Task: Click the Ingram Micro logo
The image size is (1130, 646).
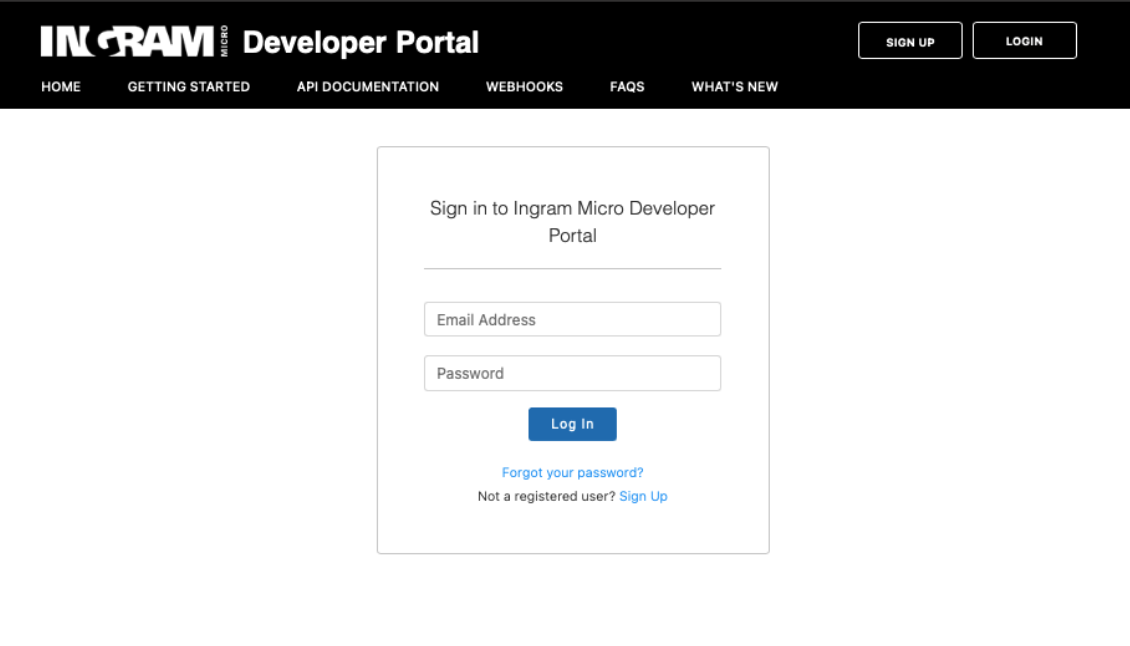Action: [135, 41]
